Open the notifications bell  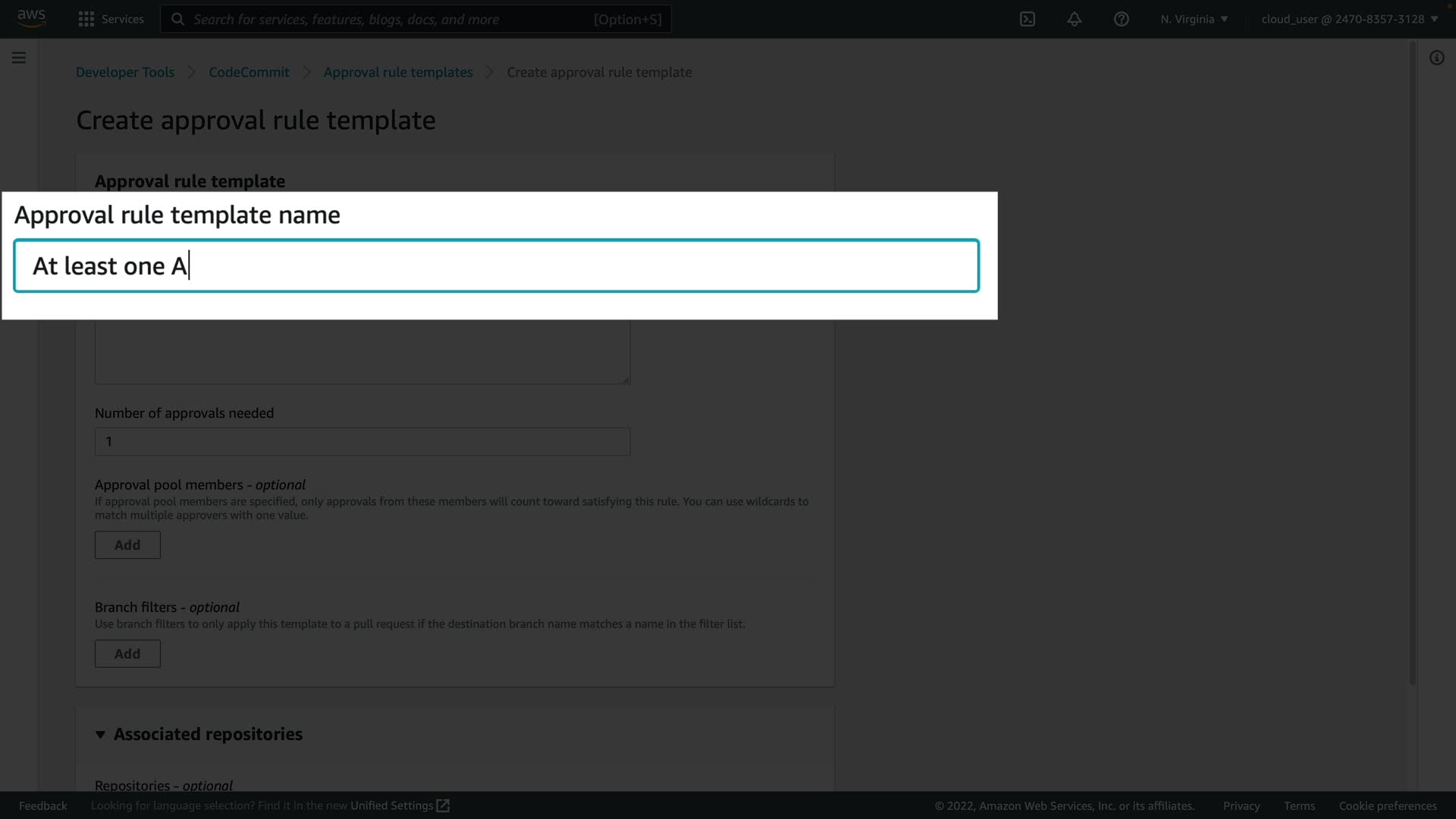tap(1074, 19)
